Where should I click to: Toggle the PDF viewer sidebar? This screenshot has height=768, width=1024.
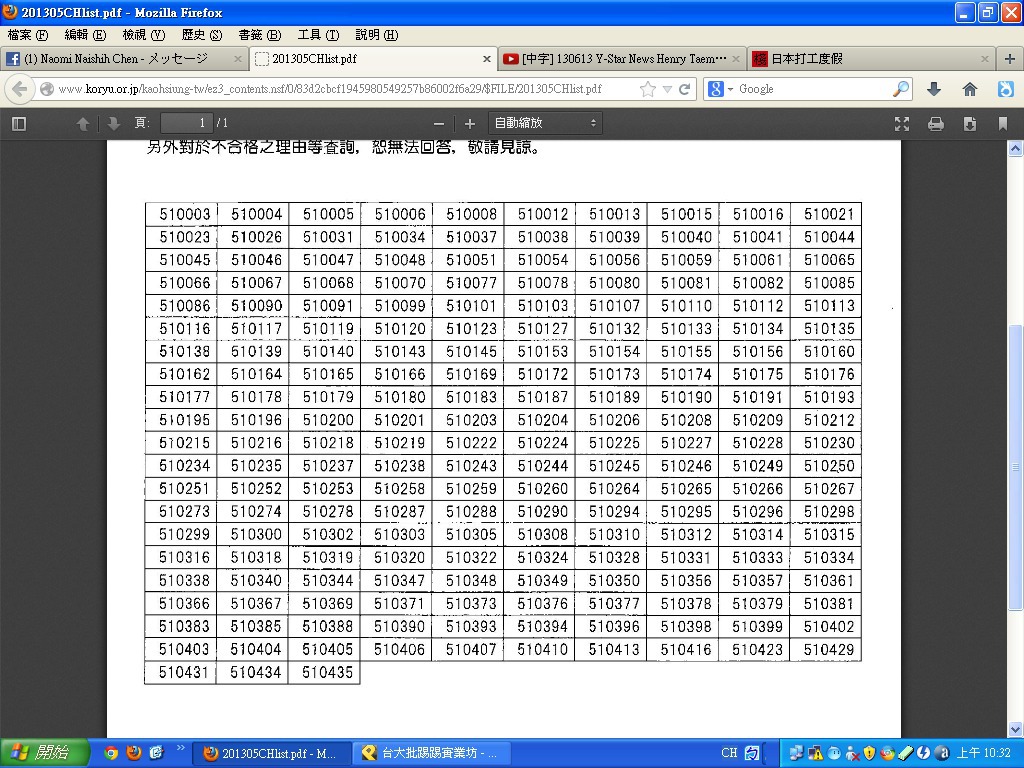tap(19, 123)
